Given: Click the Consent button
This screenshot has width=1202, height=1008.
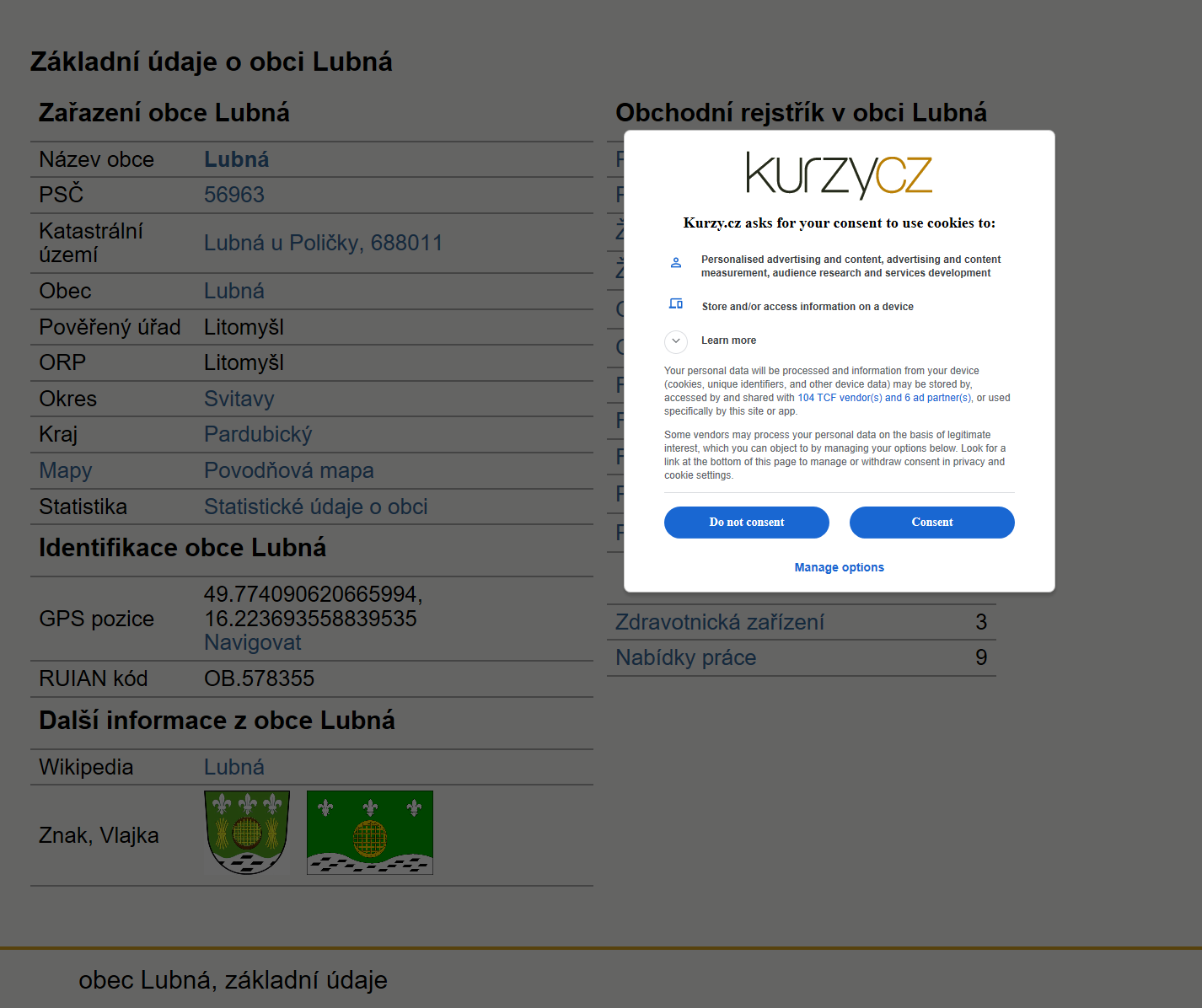Looking at the screenshot, I should 931,523.
